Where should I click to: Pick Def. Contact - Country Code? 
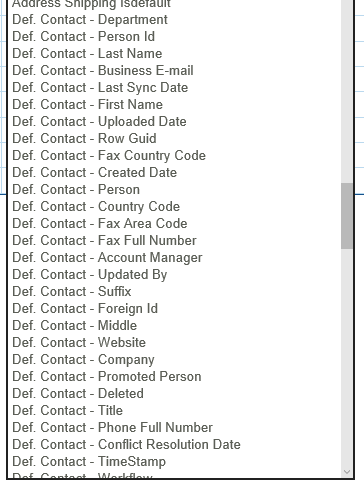click(x=174, y=207)
